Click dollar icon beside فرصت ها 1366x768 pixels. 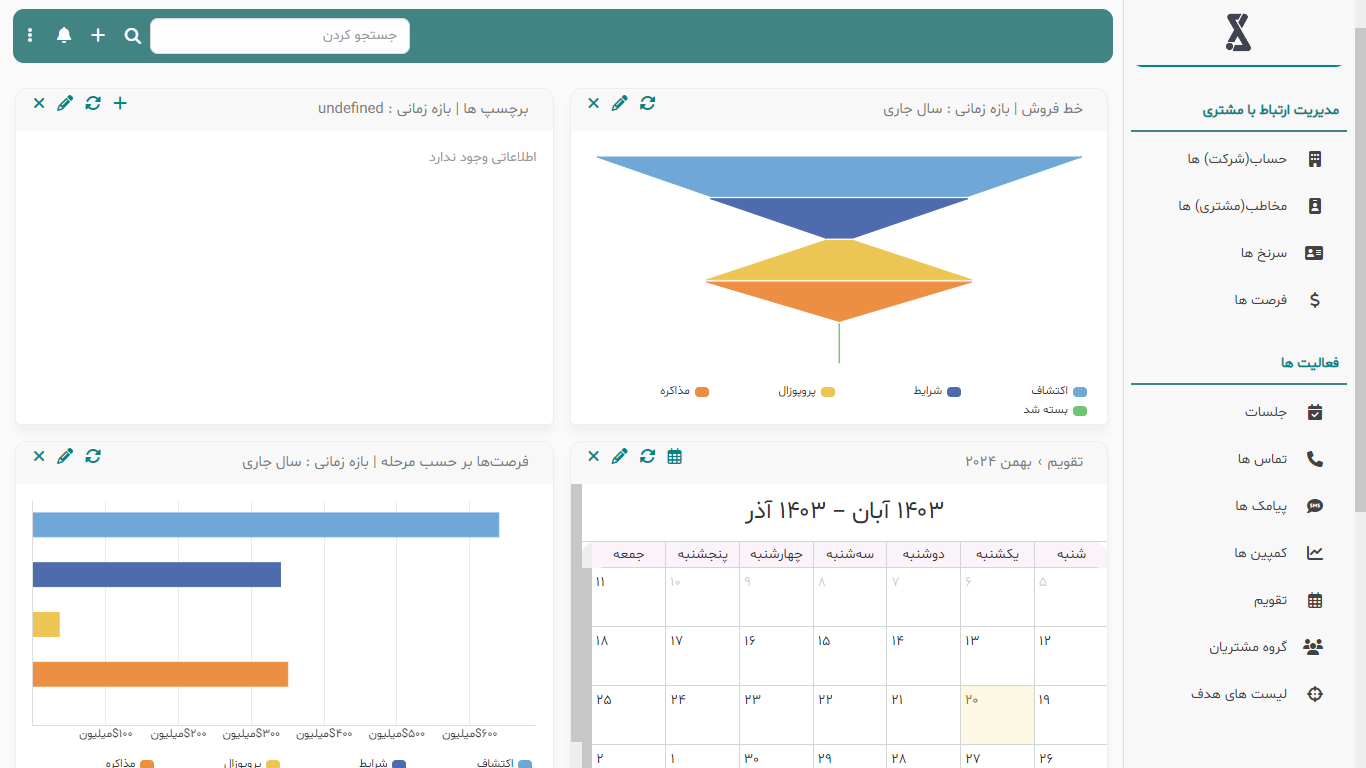[1315, 300]
